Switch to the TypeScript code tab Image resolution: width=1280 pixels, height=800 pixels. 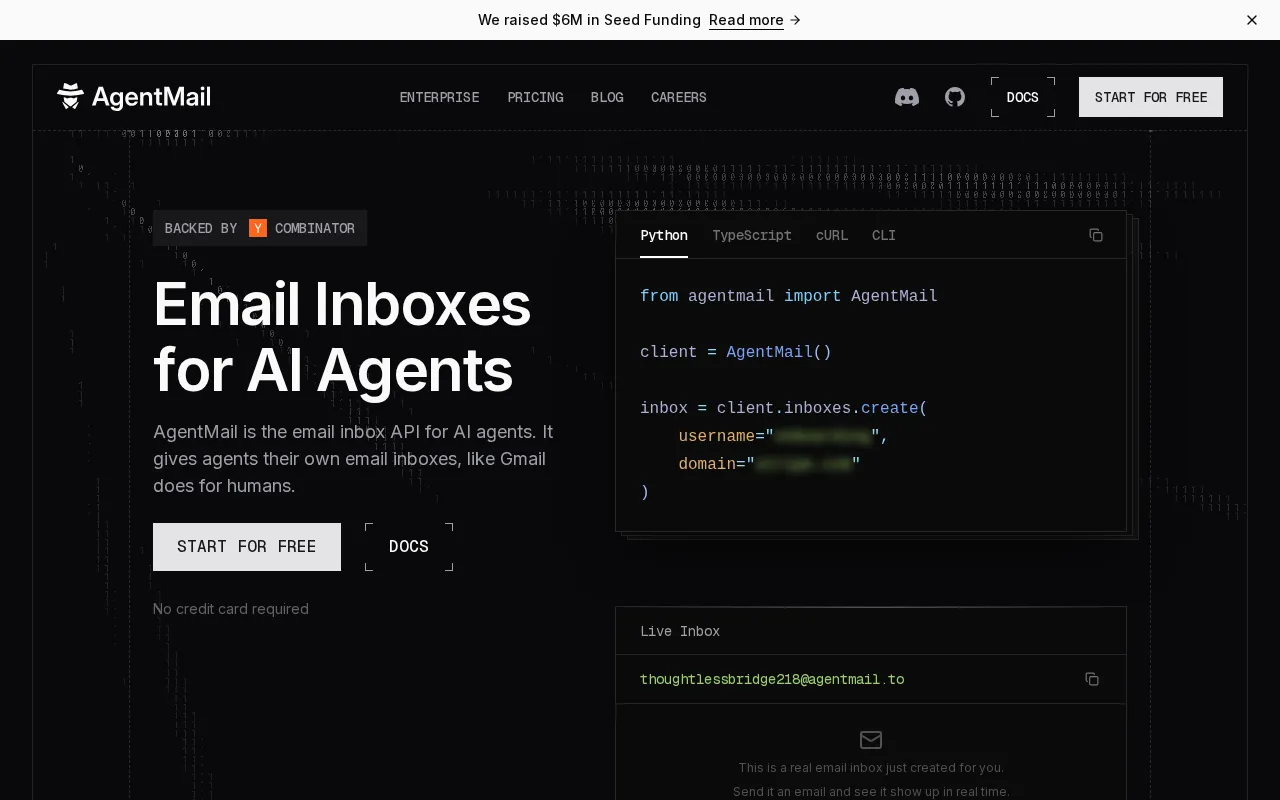752,235
